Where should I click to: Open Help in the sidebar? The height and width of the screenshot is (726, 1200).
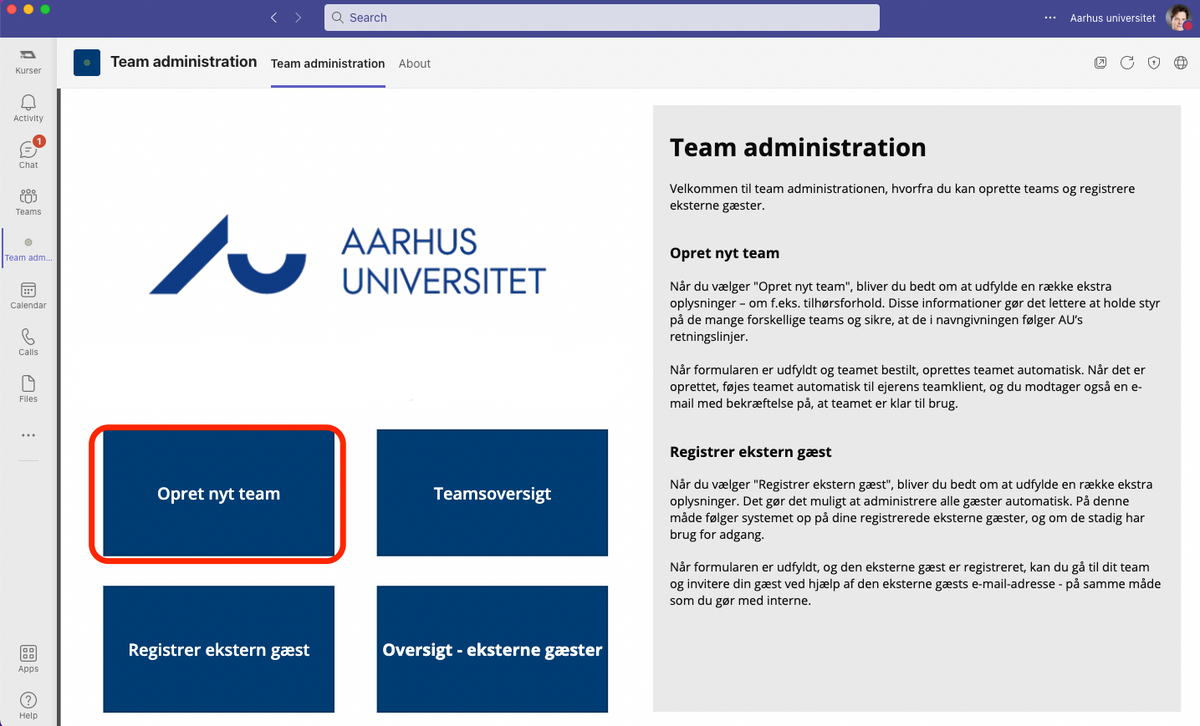[28, 706]
